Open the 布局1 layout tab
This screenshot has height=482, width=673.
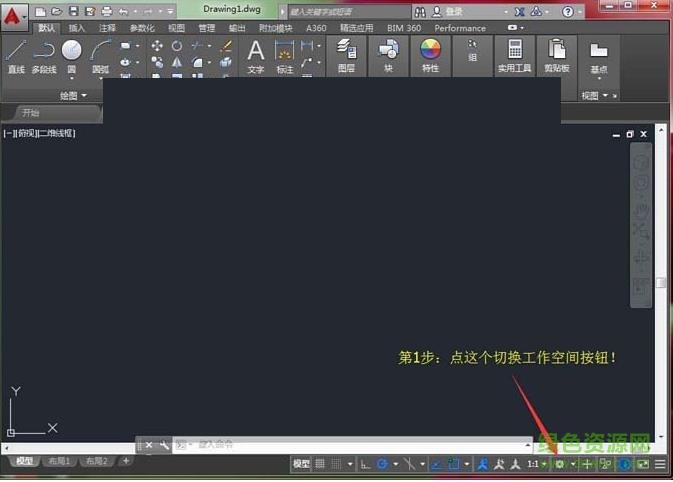coord(58,461)
